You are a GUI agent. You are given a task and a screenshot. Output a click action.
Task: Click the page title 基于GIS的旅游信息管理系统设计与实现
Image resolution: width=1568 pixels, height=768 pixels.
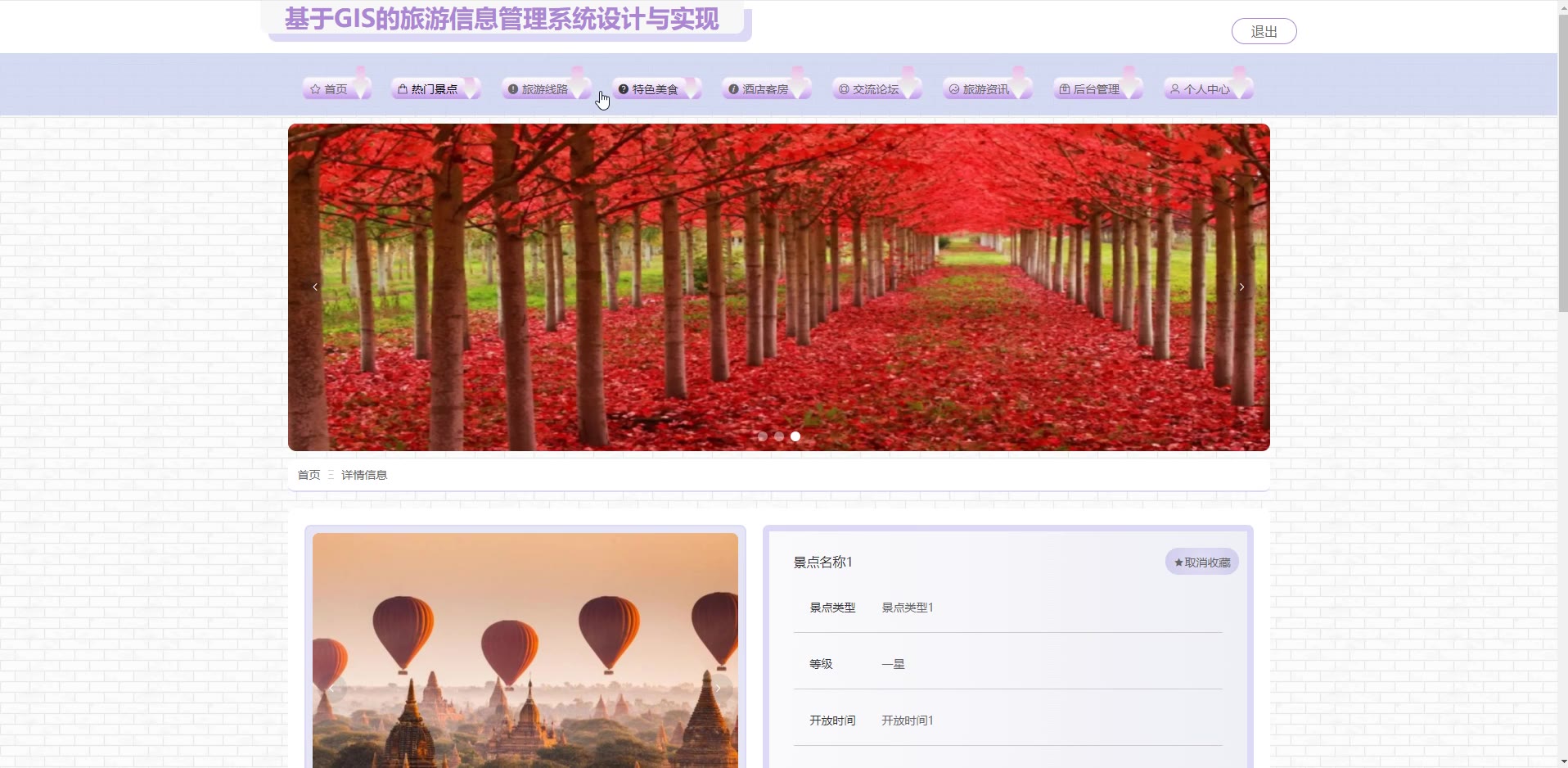click(x=502, y=19)
